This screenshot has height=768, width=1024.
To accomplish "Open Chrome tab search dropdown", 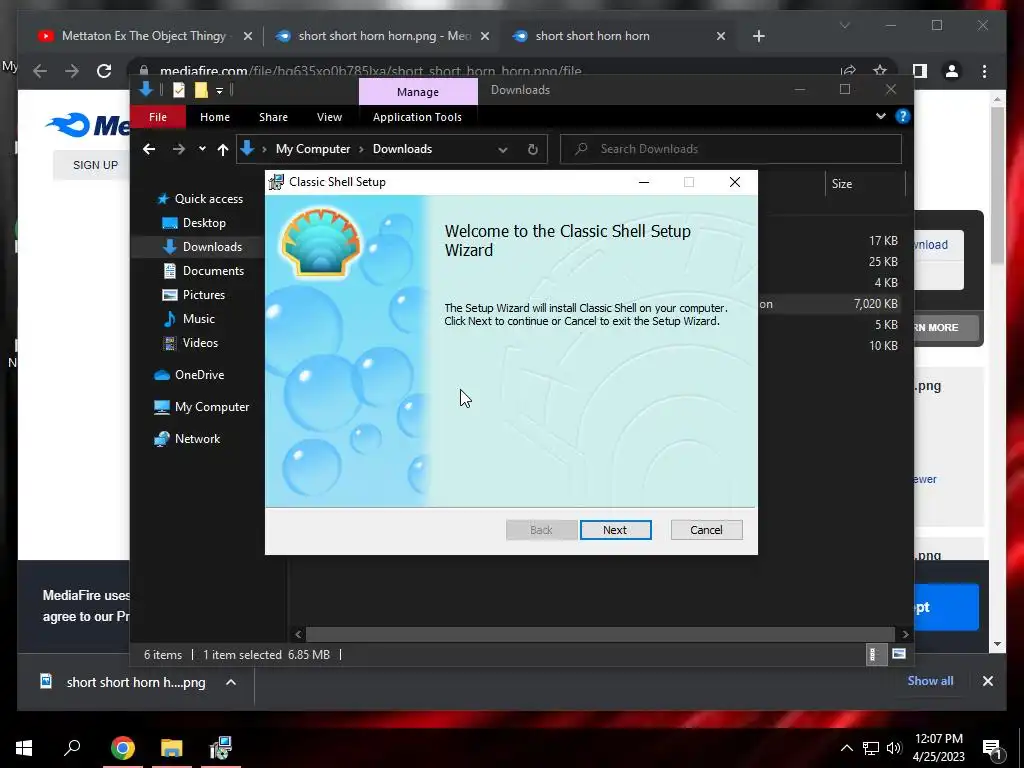I will pyautogui.click(x=844, y=25).
